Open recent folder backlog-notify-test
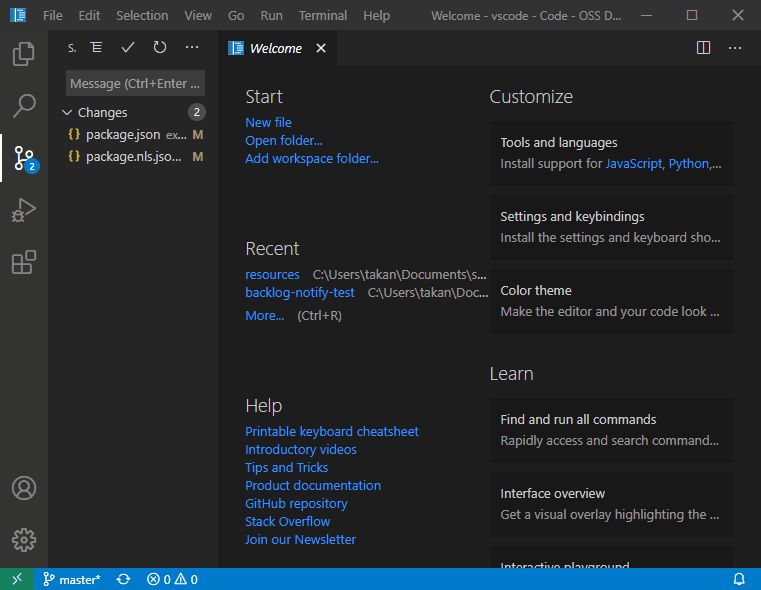 pyautogui.click(x=299, y=293)
